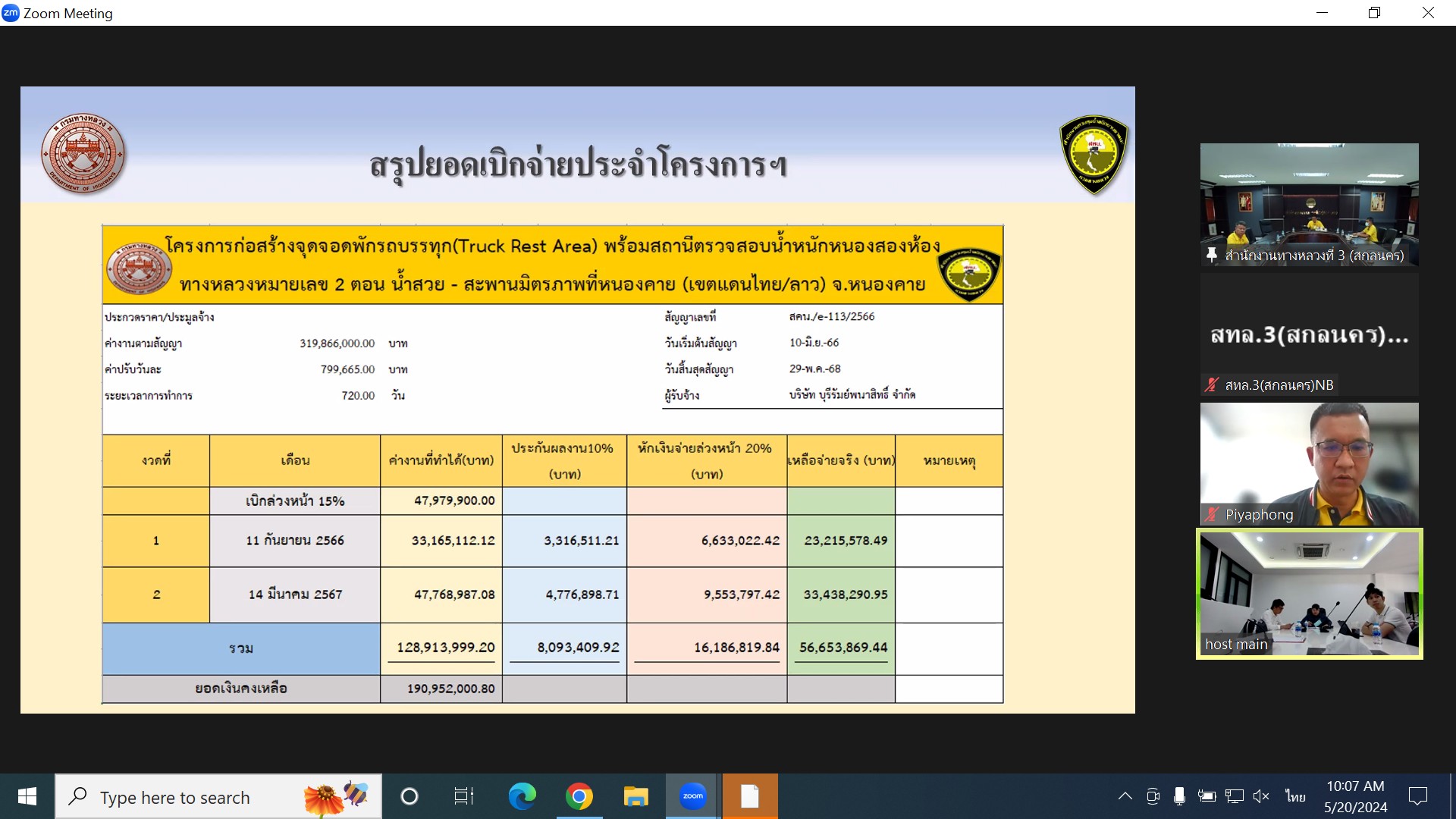This screenshot has height=819, width=1456.
Task: Open the Windows Start menu
Action: (x=27, y=796)
